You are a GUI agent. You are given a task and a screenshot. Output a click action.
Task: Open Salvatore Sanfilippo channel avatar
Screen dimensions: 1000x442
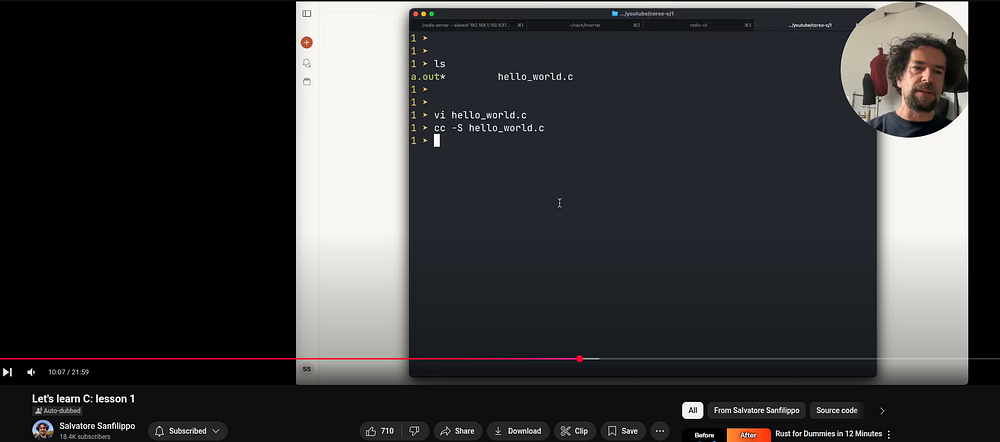[43, 431]
